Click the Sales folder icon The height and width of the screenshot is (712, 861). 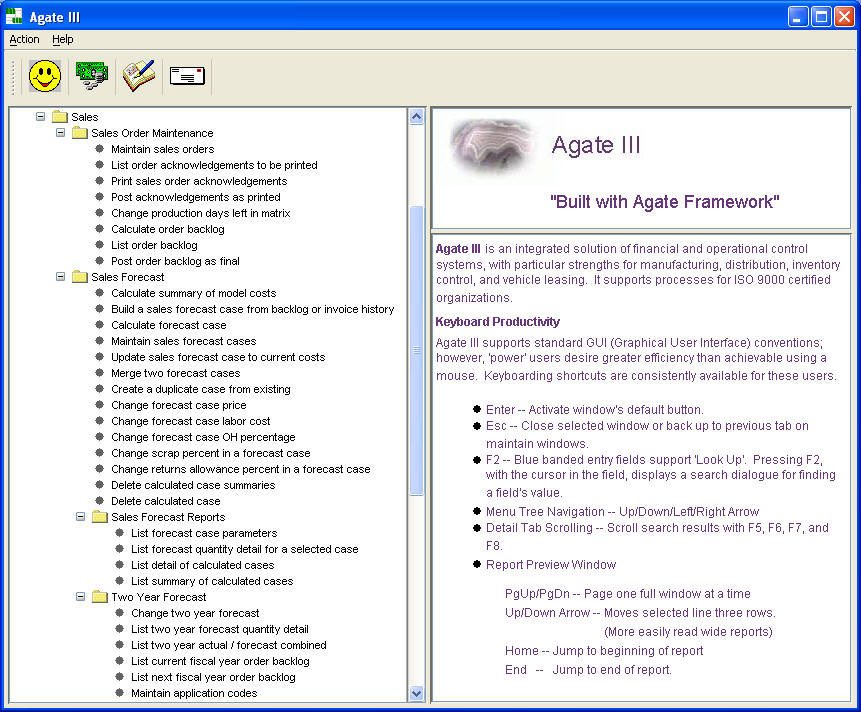pos(60,117)
